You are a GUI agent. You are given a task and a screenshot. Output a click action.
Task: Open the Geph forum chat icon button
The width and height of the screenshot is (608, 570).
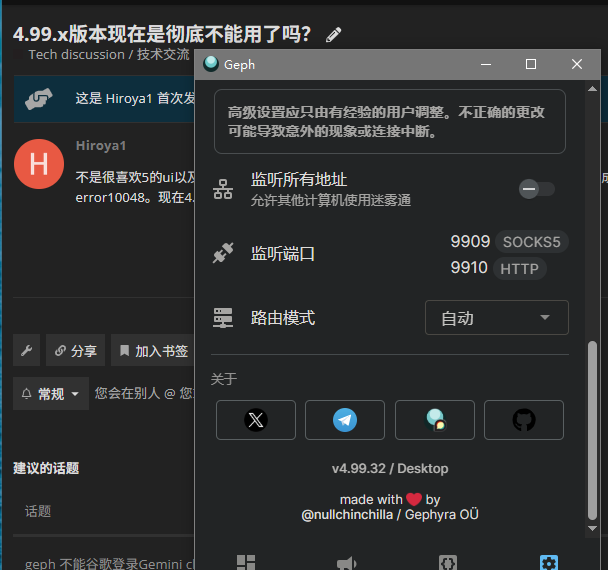pyautogui.click(x=434, y=420)
